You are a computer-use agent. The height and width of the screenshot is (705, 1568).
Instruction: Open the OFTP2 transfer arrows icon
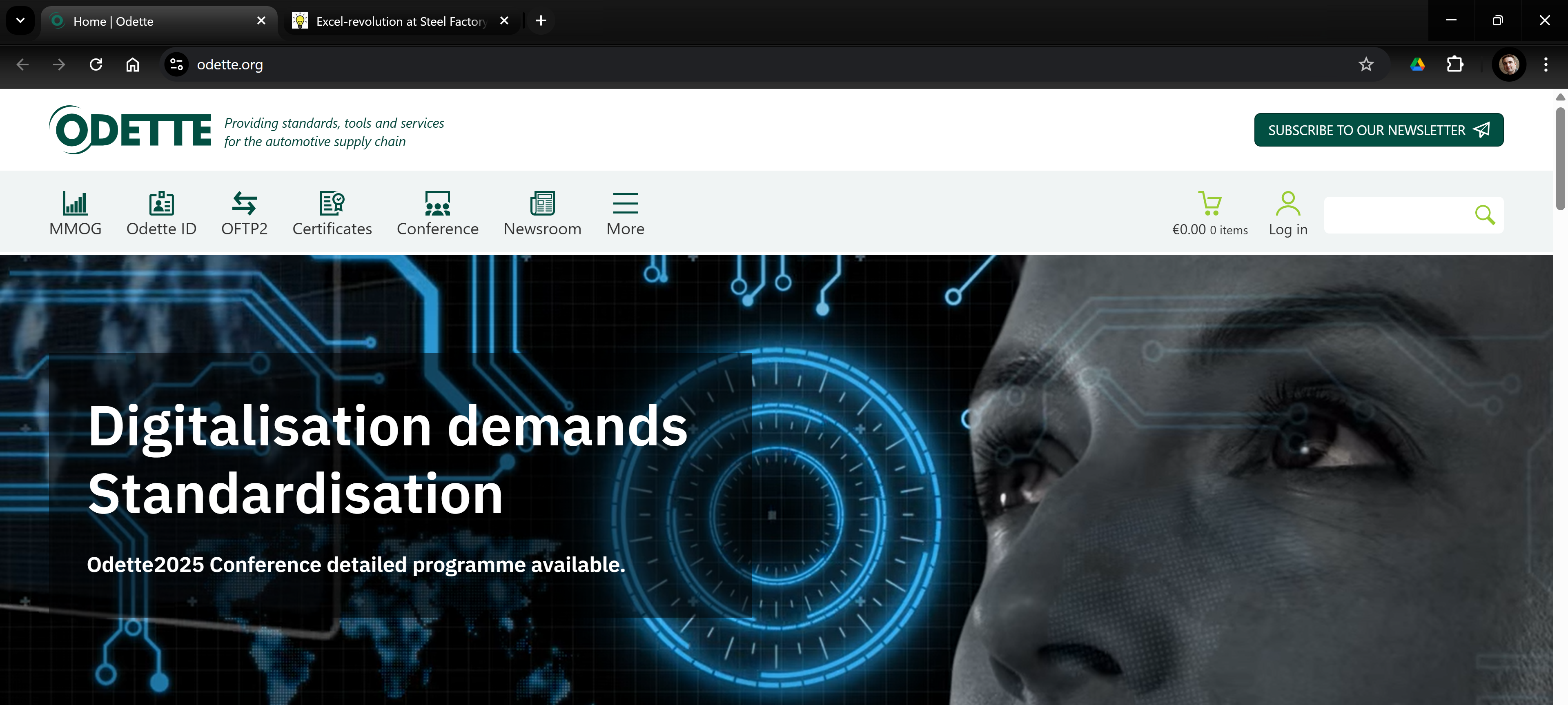tap(244, 203)
